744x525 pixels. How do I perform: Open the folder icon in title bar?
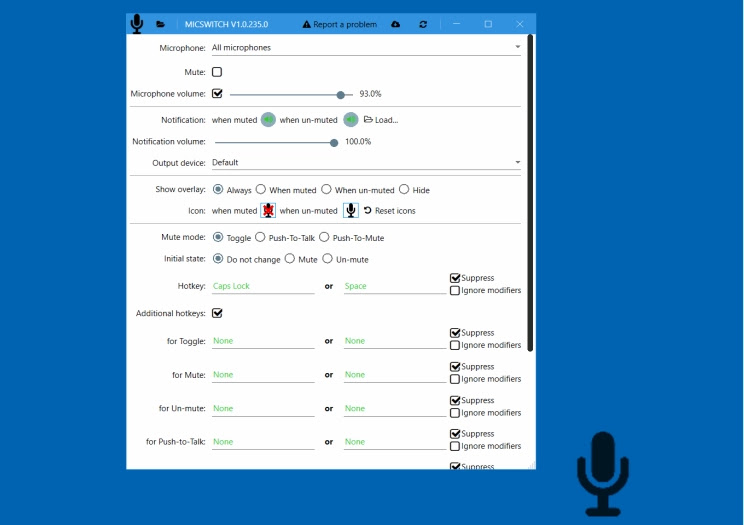pyautogui.click(x=160, y=24)
